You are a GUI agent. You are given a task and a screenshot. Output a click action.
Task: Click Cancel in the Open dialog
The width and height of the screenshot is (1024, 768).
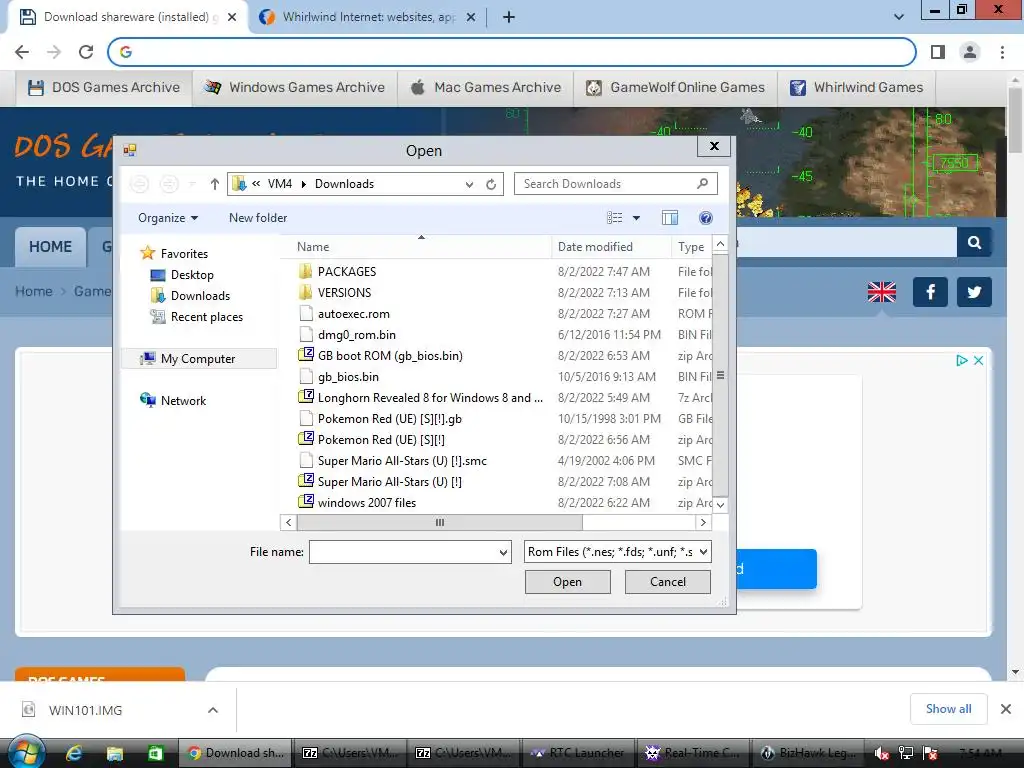pyautogui.click(x=667, y=582)
